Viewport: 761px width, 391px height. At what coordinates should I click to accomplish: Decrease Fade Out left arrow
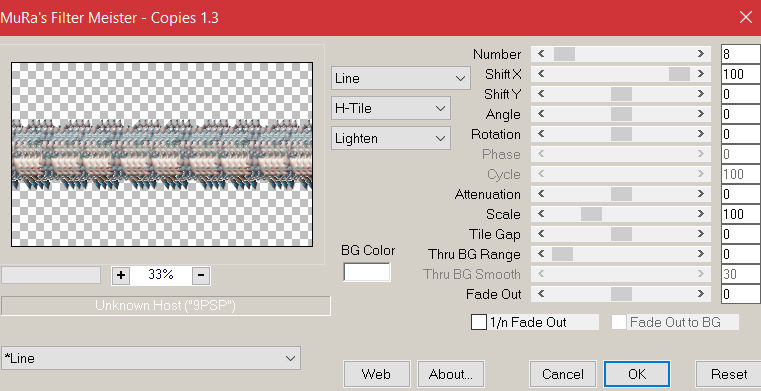click(x=541, y=294)
